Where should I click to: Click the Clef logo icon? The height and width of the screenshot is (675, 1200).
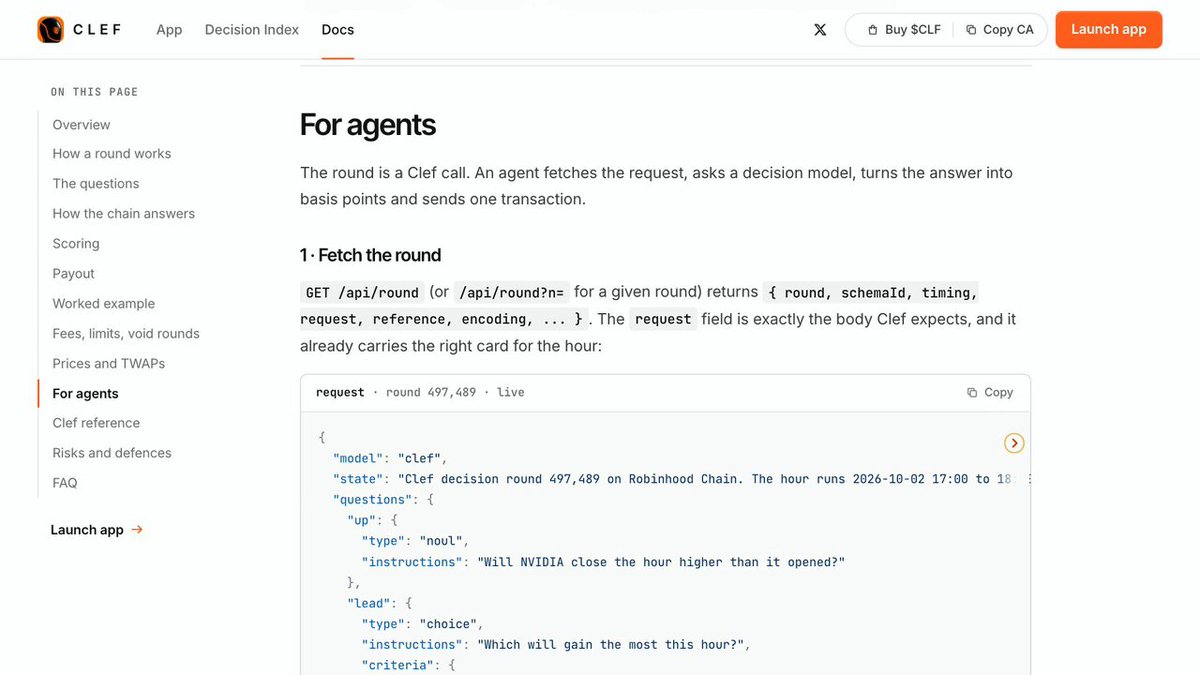[x=50, y=30]
